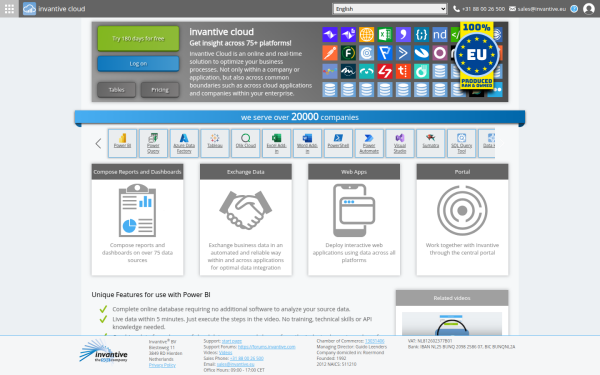Image resolution: width=600 pixels, height=375 pixels.
Task: Open the Tables button
Action: (116, 90)
